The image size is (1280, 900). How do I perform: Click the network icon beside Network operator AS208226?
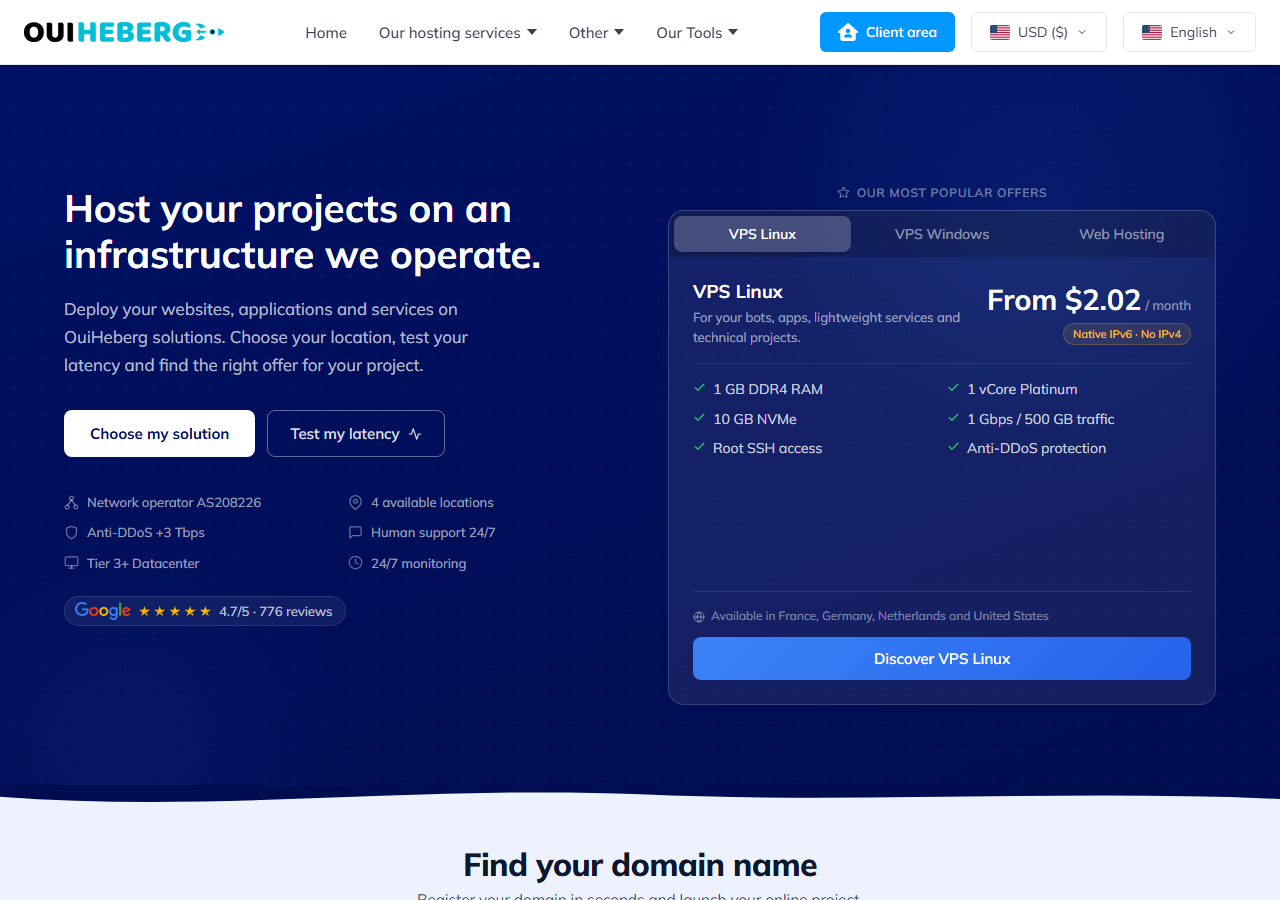(71, 502)
